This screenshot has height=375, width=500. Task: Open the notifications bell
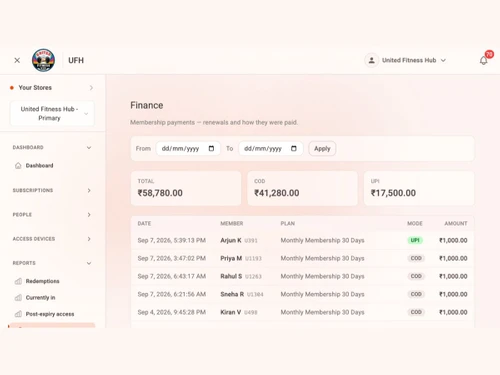[x=483, y=60]
